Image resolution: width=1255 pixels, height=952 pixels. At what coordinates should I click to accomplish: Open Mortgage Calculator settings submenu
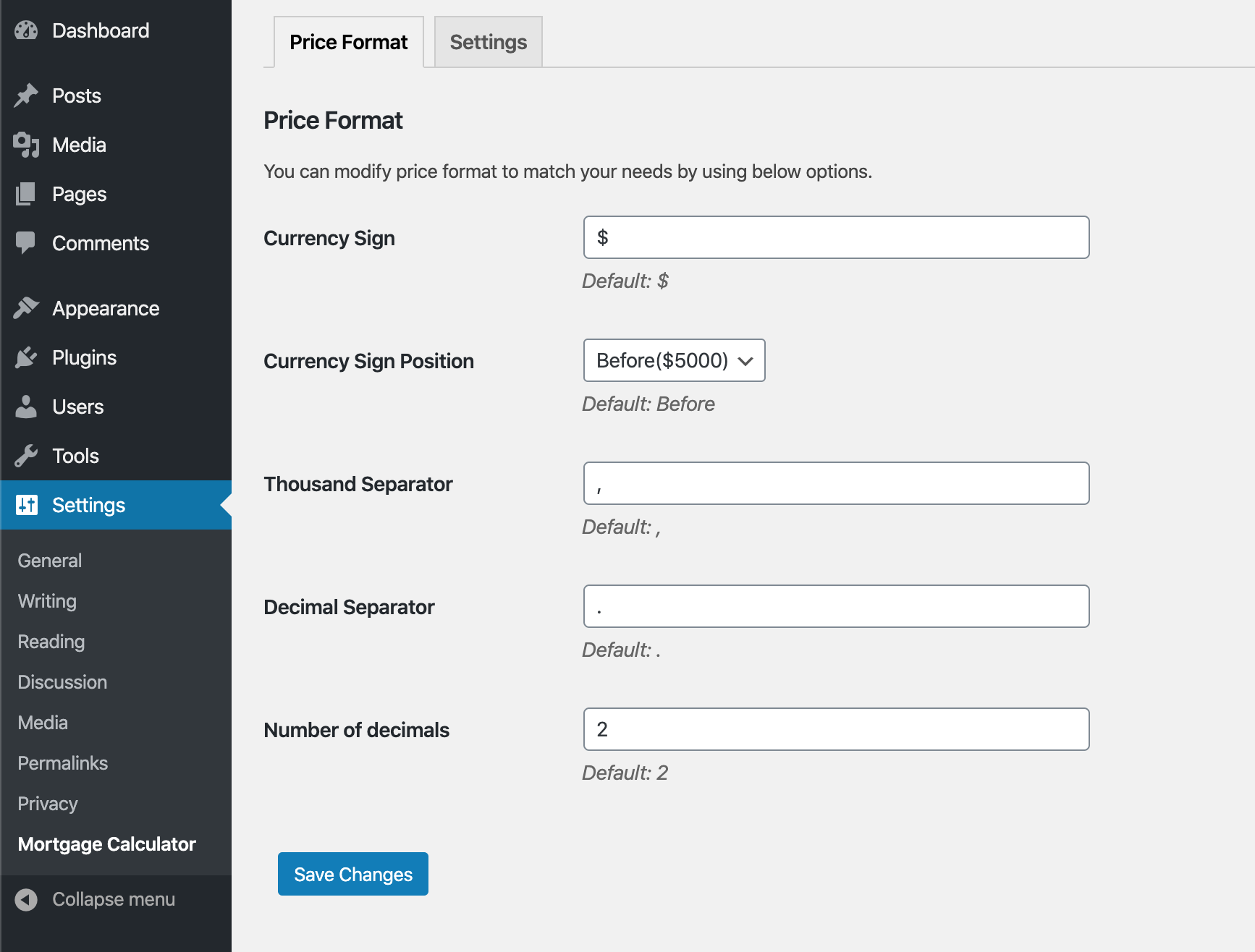(107, 844)
